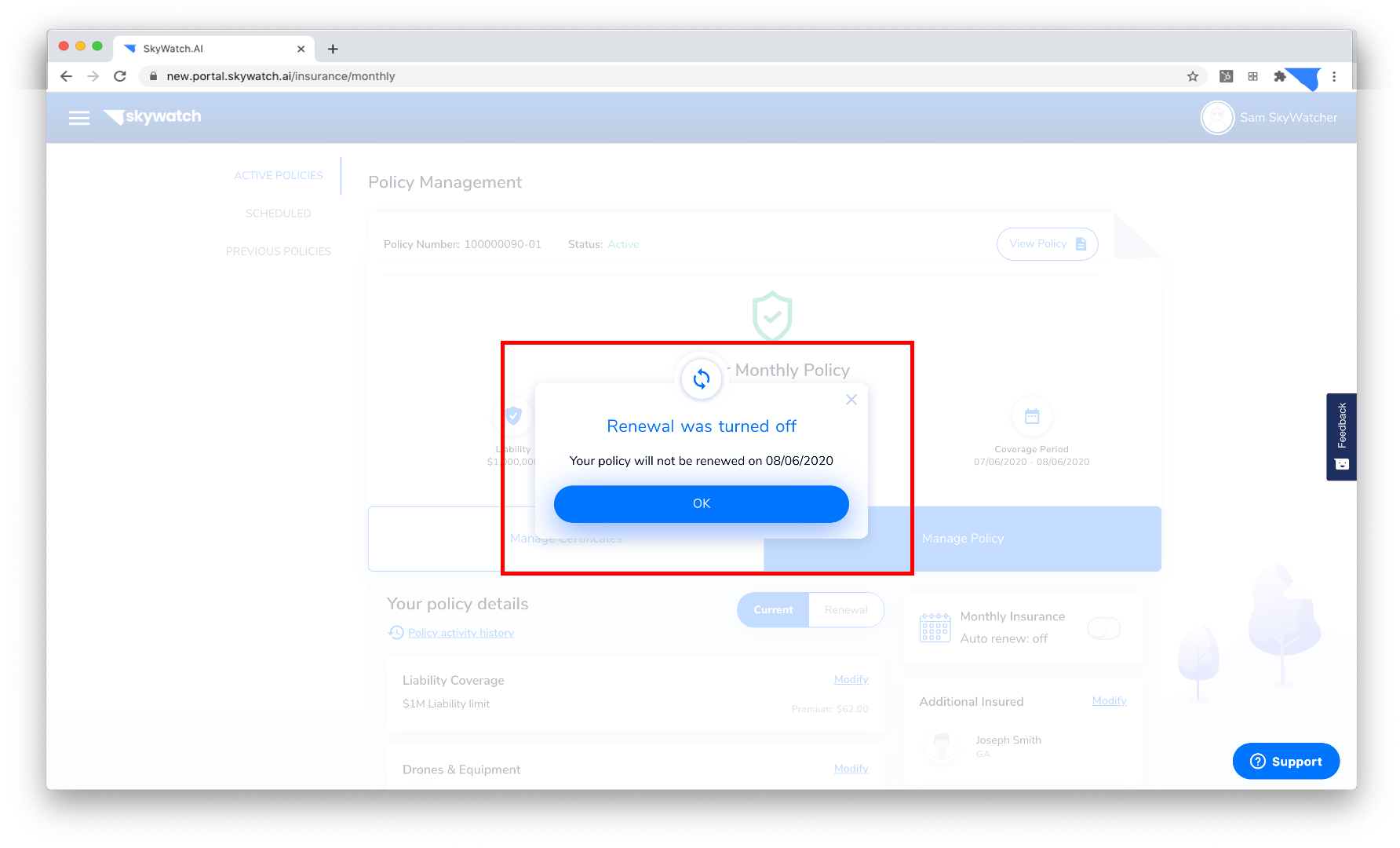Confirm the dialog with OK
Screen dimensions: 1400x848
702,504
